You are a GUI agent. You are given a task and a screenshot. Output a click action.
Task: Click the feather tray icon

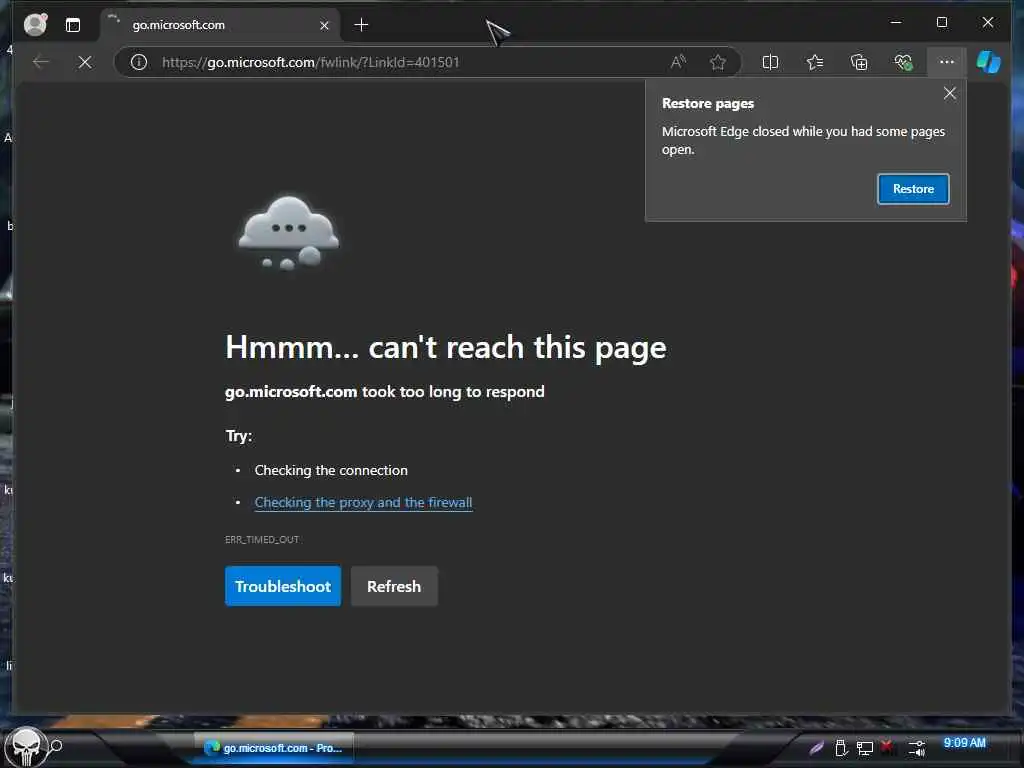(816, 747)
